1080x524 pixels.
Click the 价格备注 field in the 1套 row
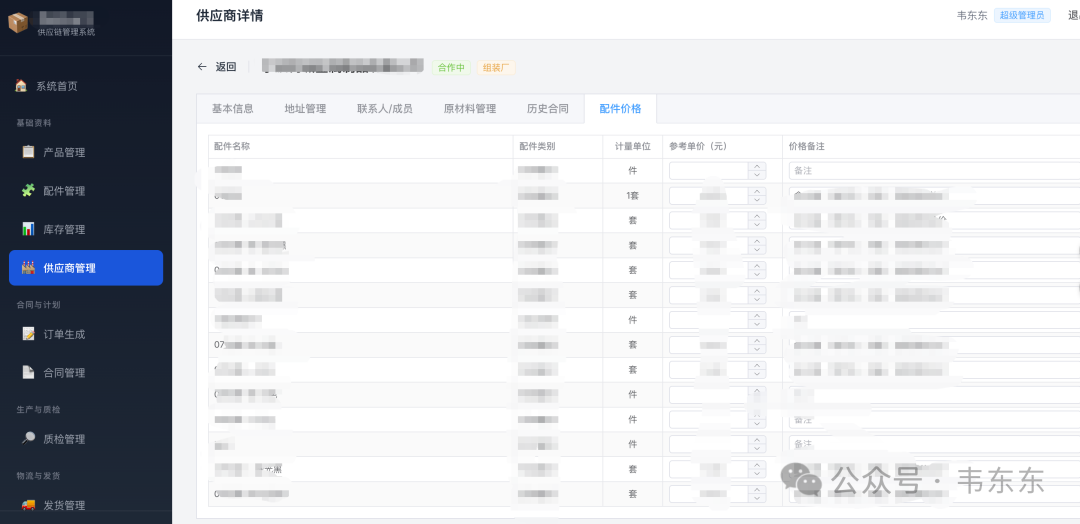point(934,196)
